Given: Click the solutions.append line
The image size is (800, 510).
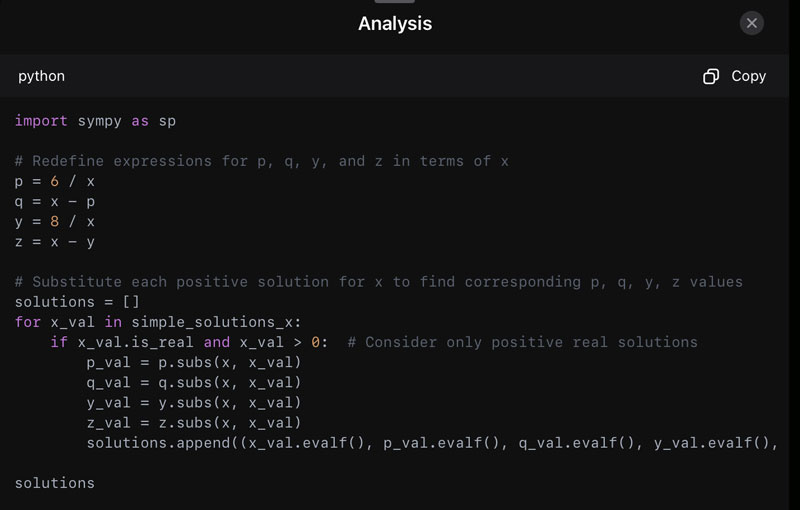Looking at the screenshot, I should 430,443.
